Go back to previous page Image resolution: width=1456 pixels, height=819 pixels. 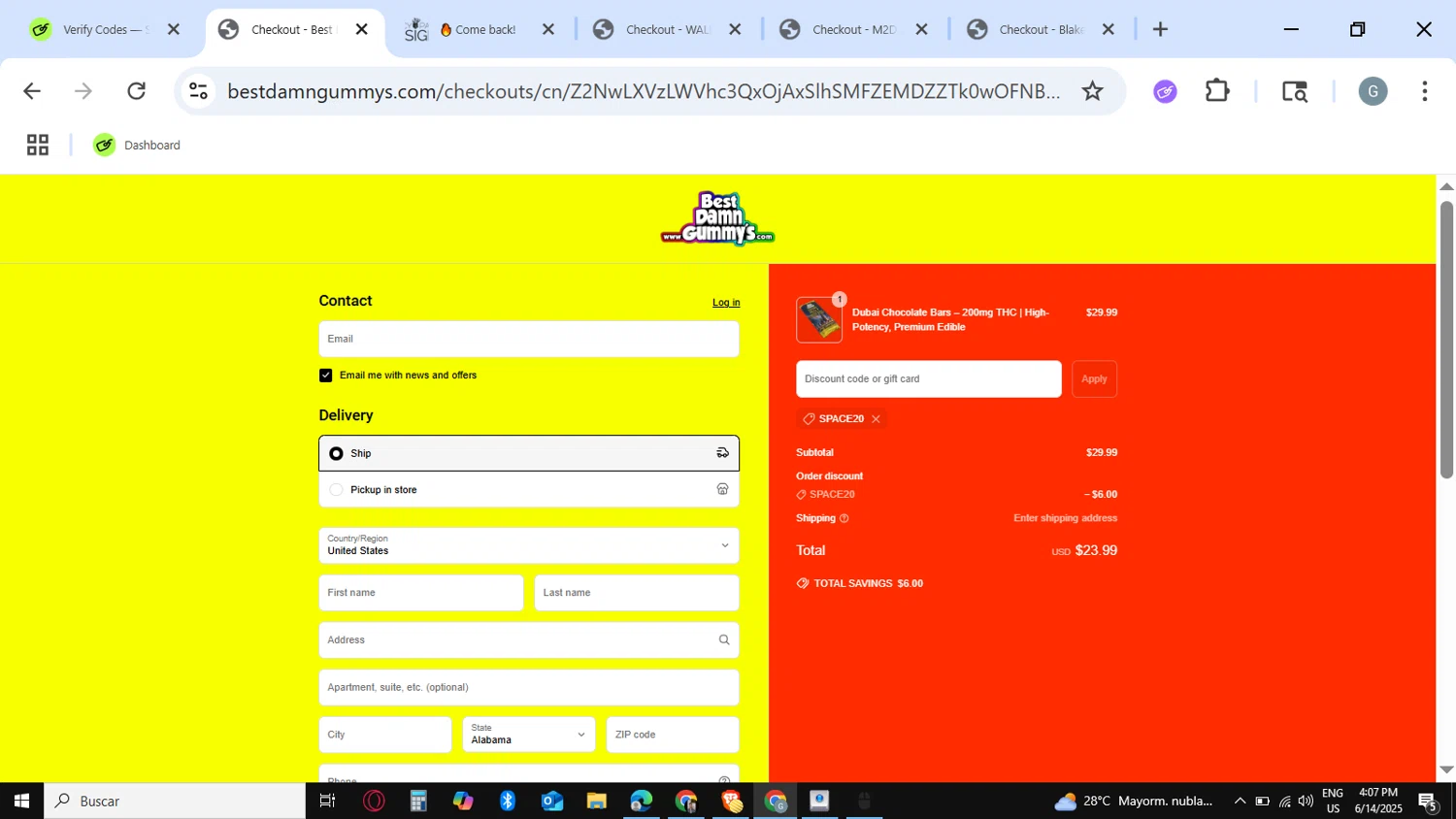click(x=32, y=91)
